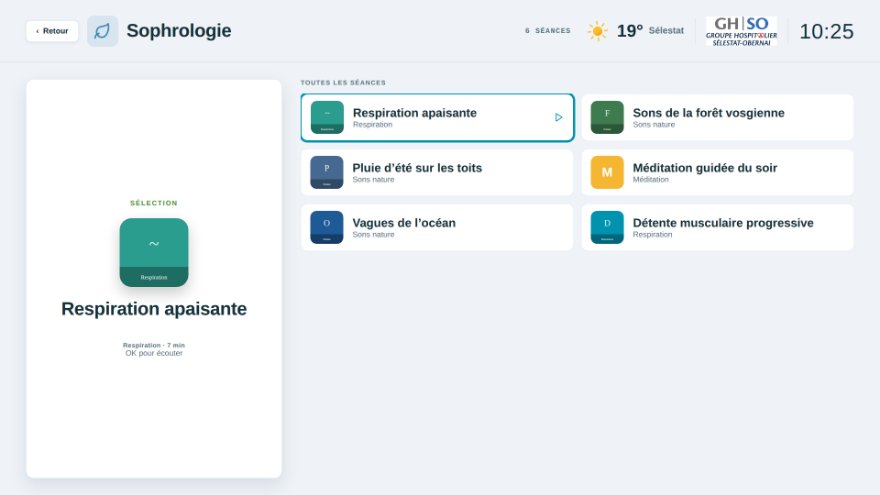Select Détente musculaire progressive session
The width and height of the screenshot is (880, 495).
click(x=717, y=227)
